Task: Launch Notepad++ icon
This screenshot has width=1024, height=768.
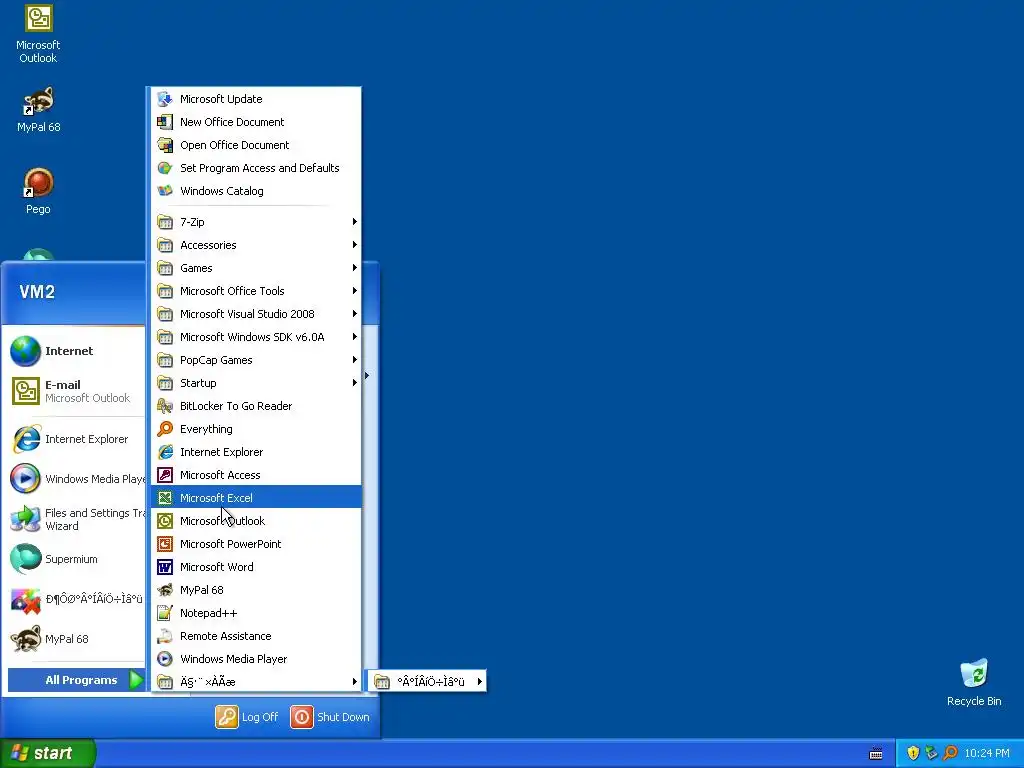Action: pyautogui.click(x=165, y=613)
